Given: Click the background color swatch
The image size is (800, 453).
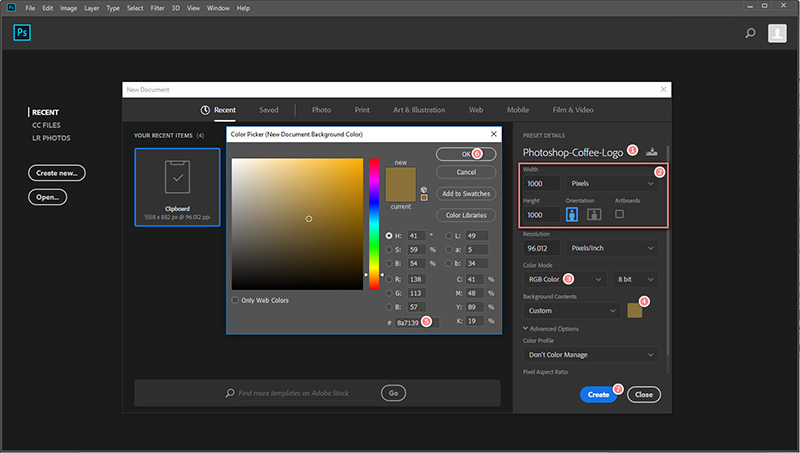Looking at the screenshot, I should 634,311.
